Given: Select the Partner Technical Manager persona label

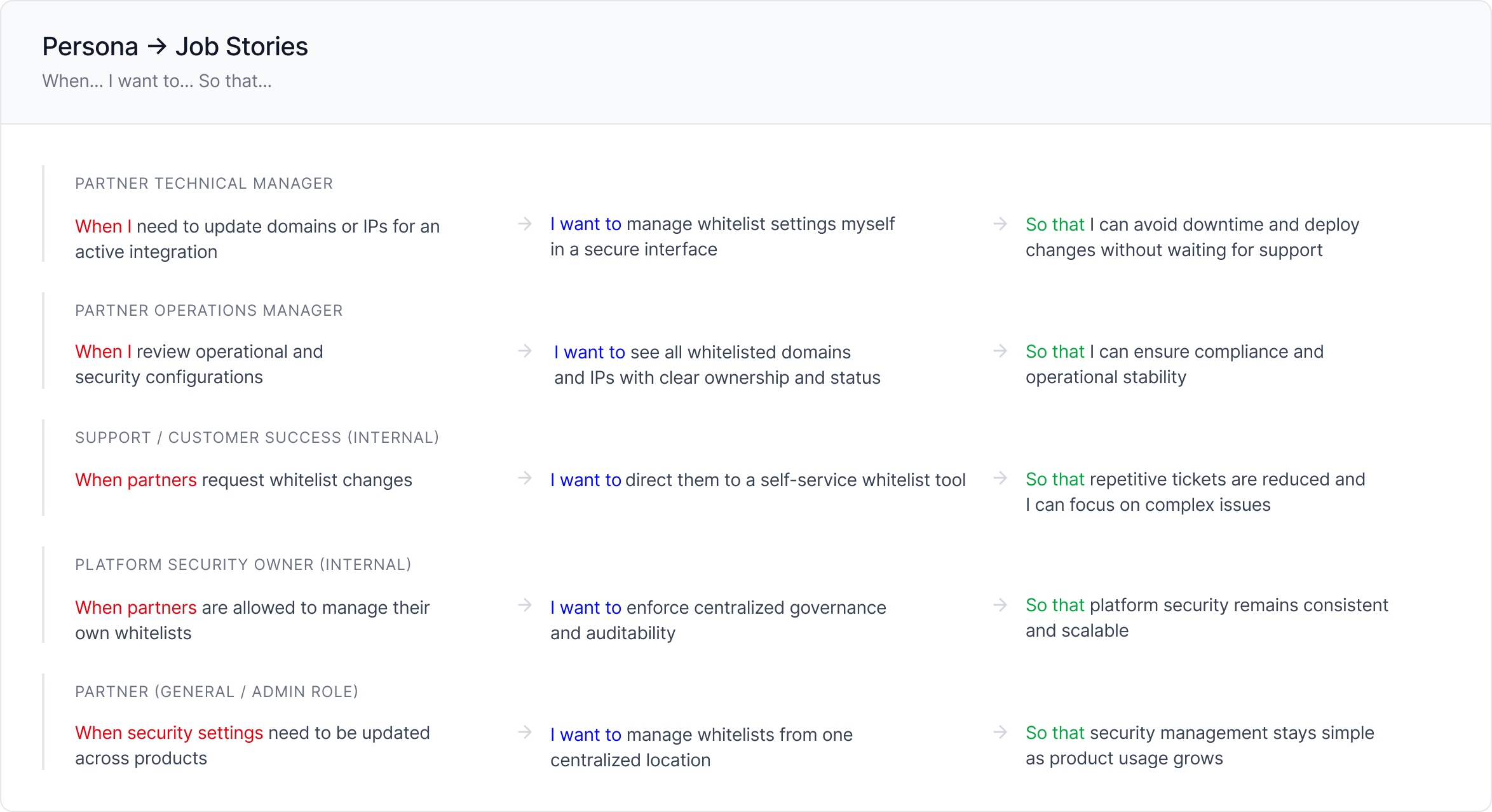Looking at the screenshot, I should coord(204,184).
